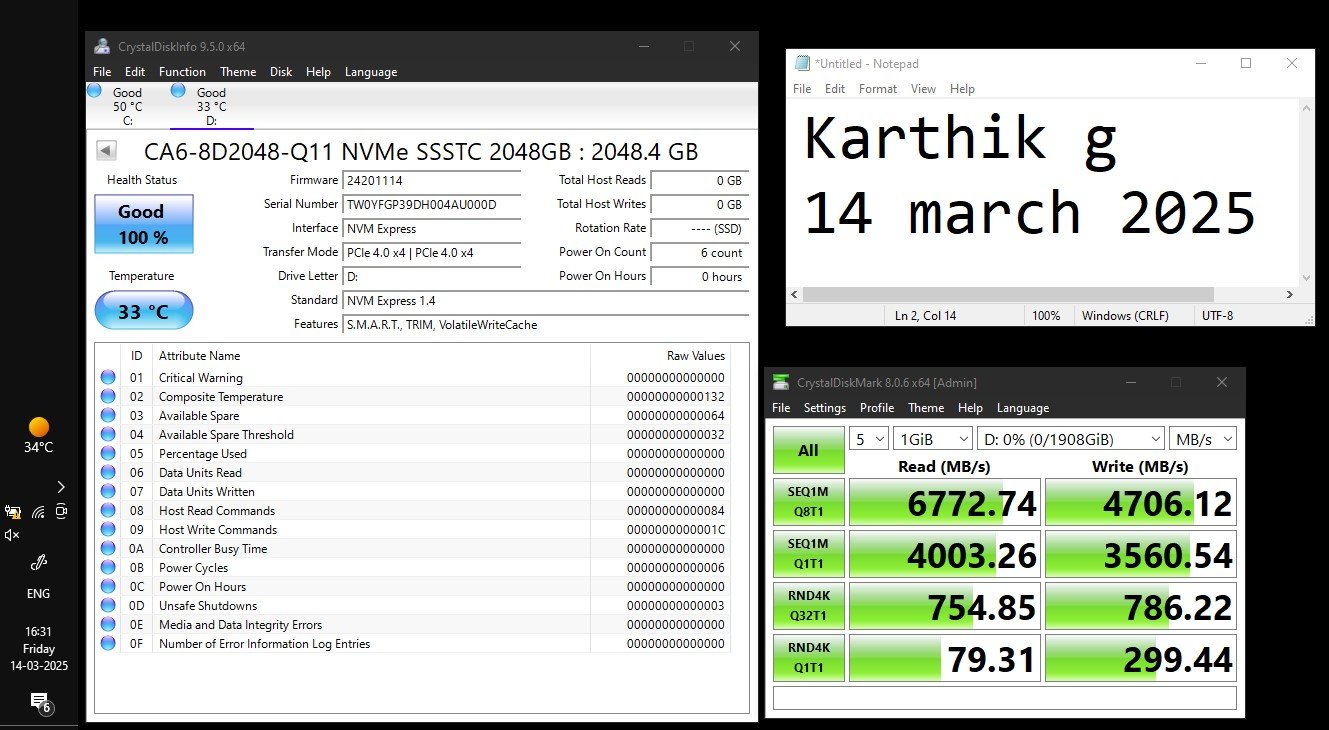Click the Notepad horizontal scrollbar
Image resolution: width=1329 pixels, height=730 pixels.
coord(1008,295)
